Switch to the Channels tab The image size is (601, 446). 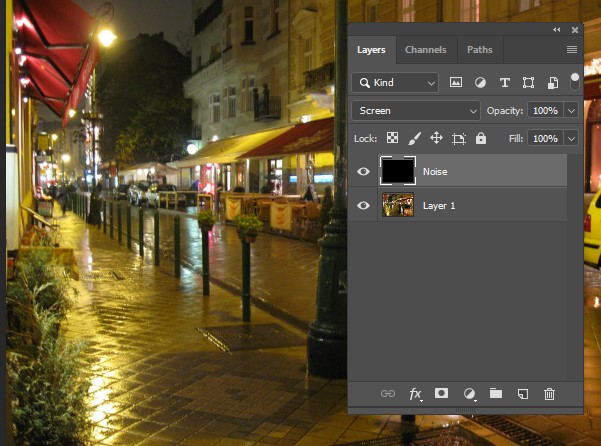click(x=425, y=50)
